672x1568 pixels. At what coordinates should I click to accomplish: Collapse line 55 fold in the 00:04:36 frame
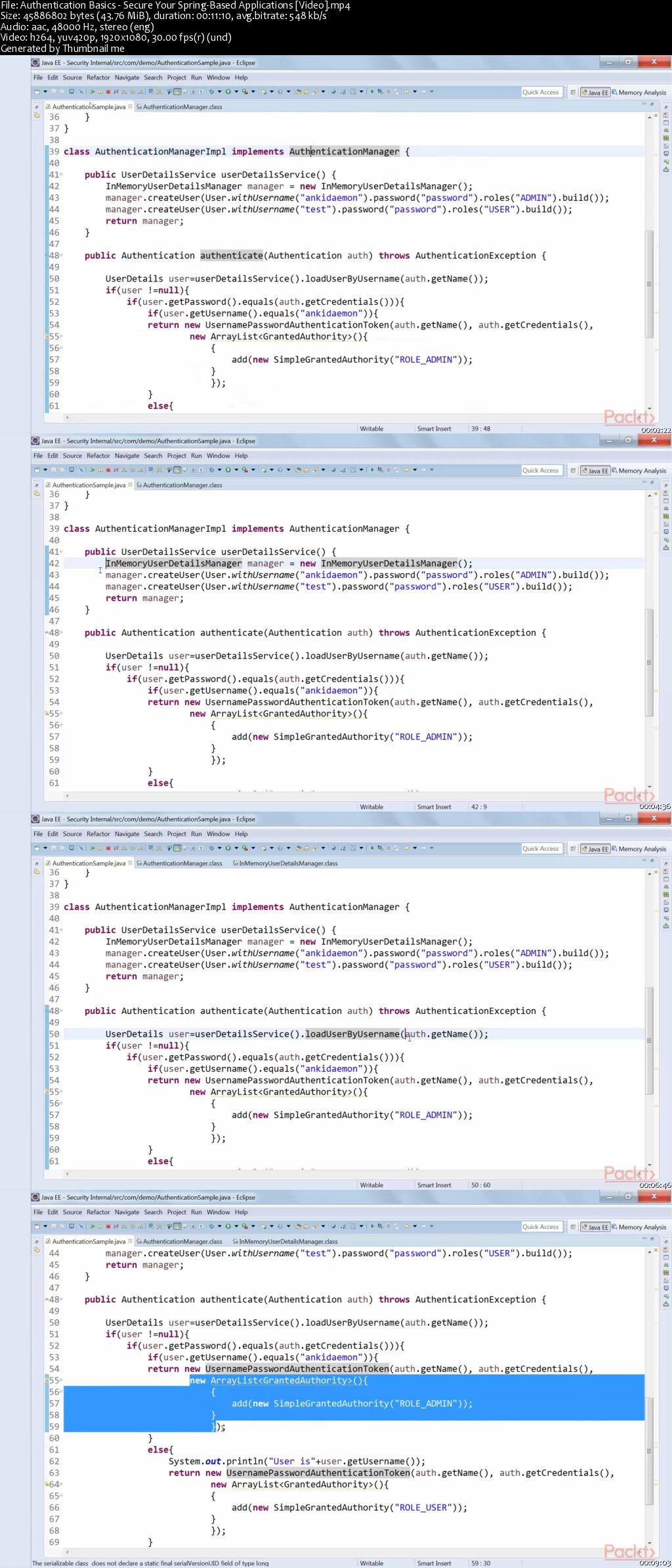(x=61, y=714)
